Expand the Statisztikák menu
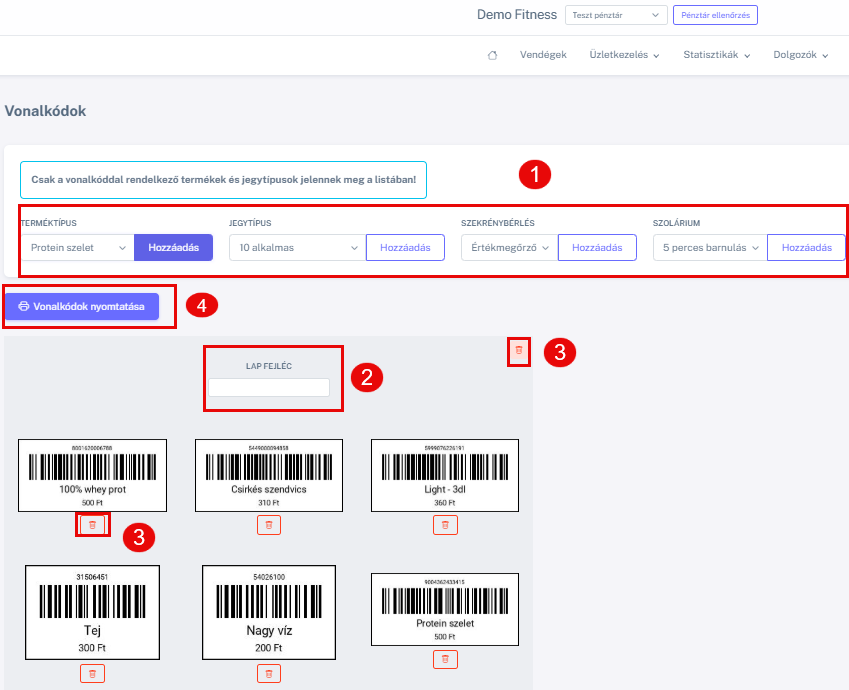 click(716, 55)
